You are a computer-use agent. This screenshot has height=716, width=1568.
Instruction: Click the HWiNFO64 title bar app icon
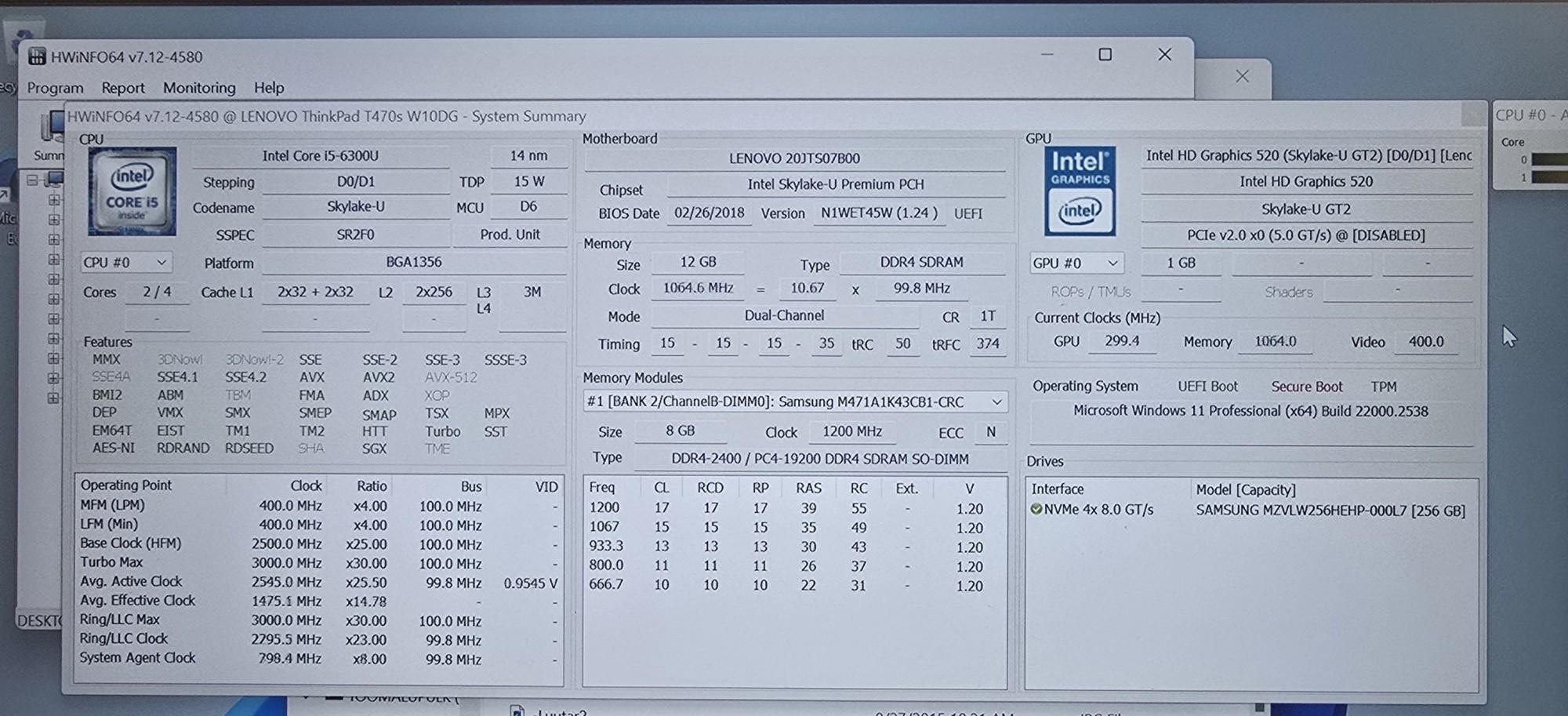[x=37, y=56]
